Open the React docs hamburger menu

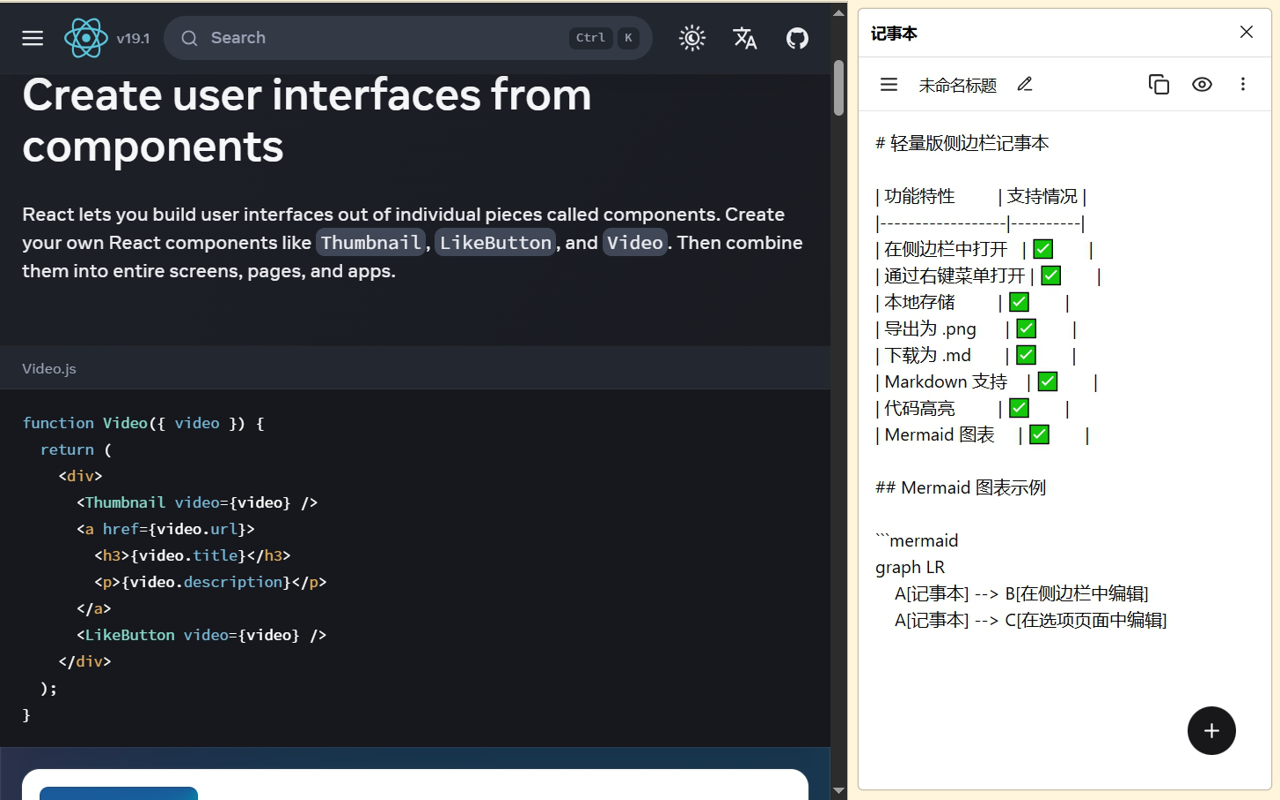(33, 38)
